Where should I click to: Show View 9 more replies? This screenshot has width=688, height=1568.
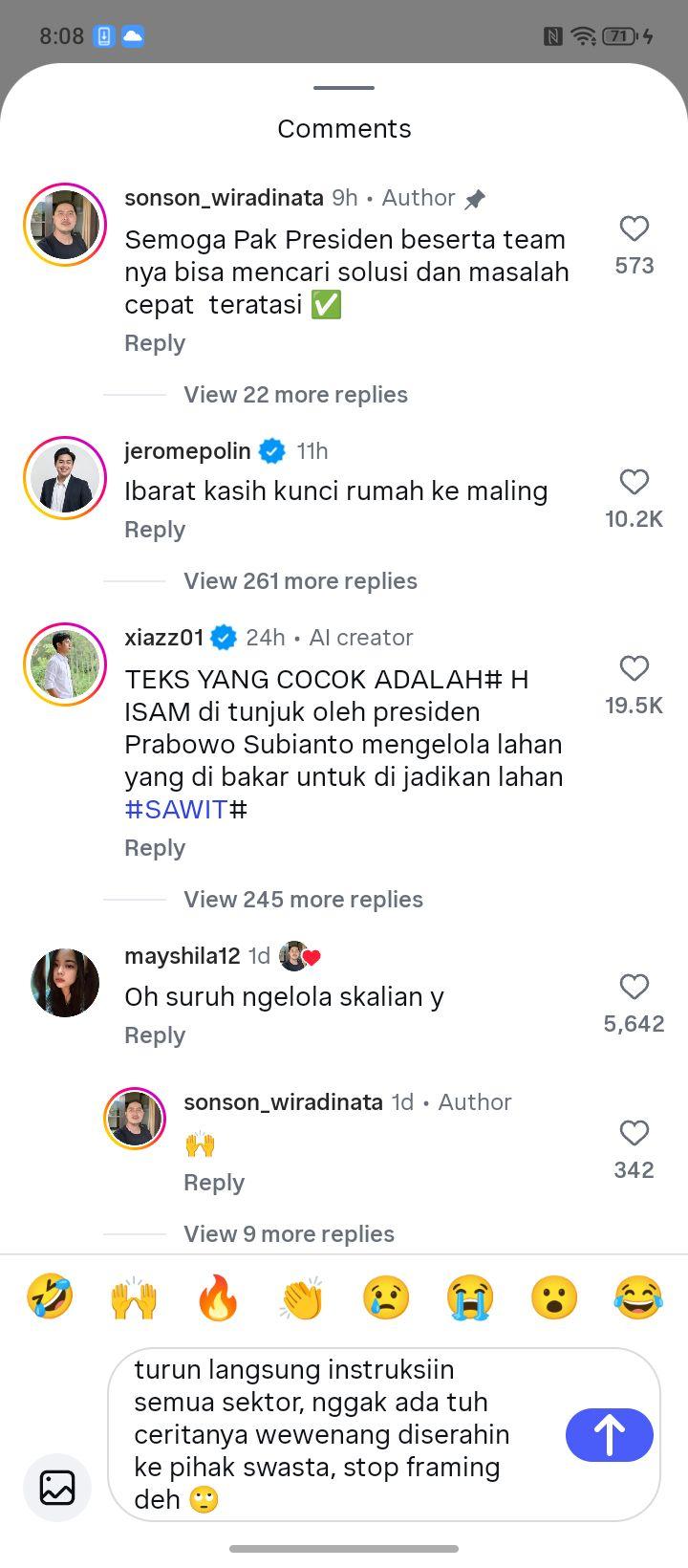pyautogui.click(x=289, y=1234)
